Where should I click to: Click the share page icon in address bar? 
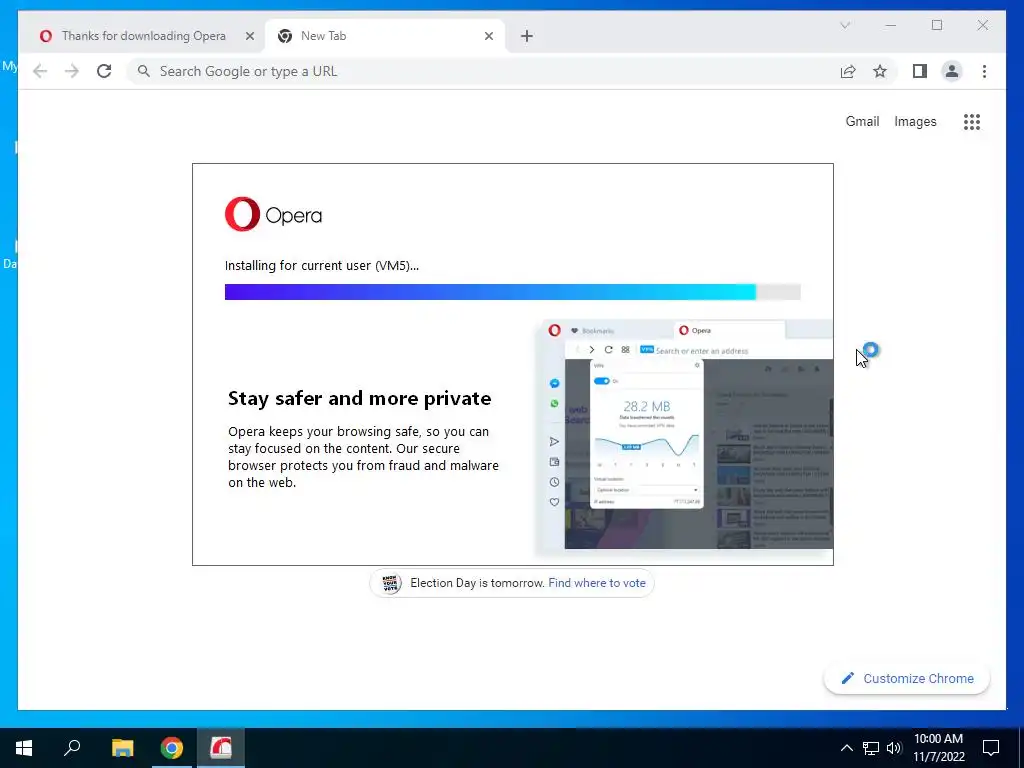tap(848, 71)
